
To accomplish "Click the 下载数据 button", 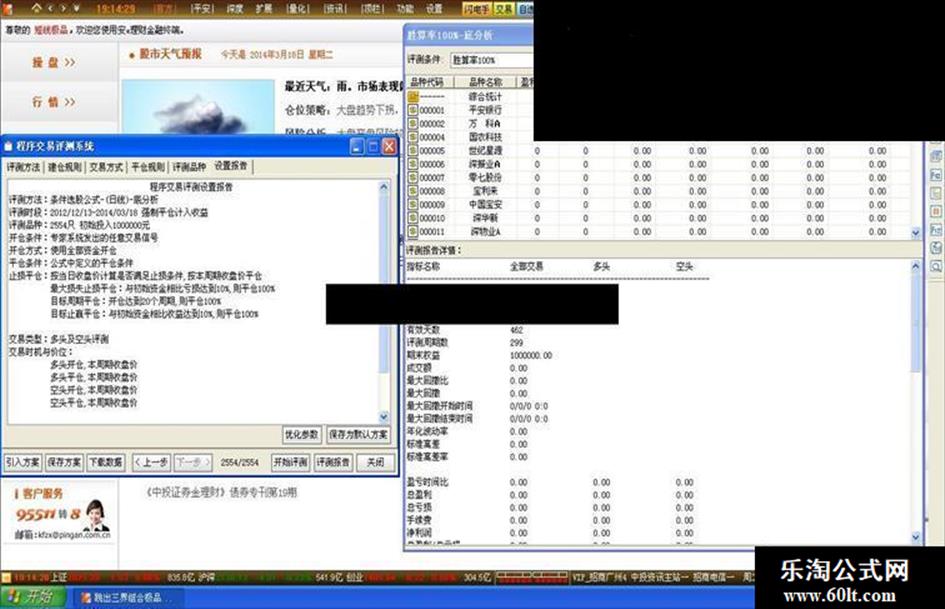I will [106, 462].
